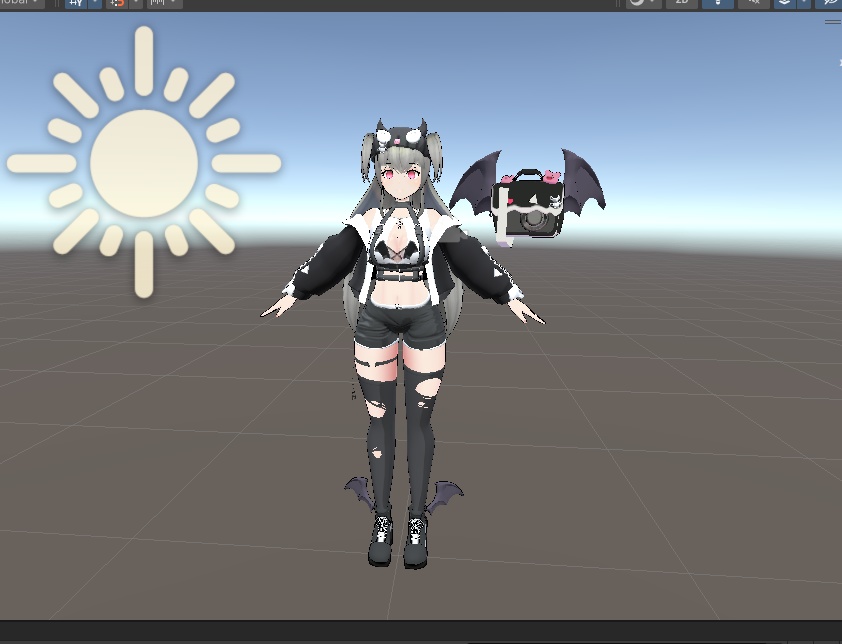Select the scene lighting bulb icon
The height and width of the screenshot is (644, 842).
(x=718, y=3)
